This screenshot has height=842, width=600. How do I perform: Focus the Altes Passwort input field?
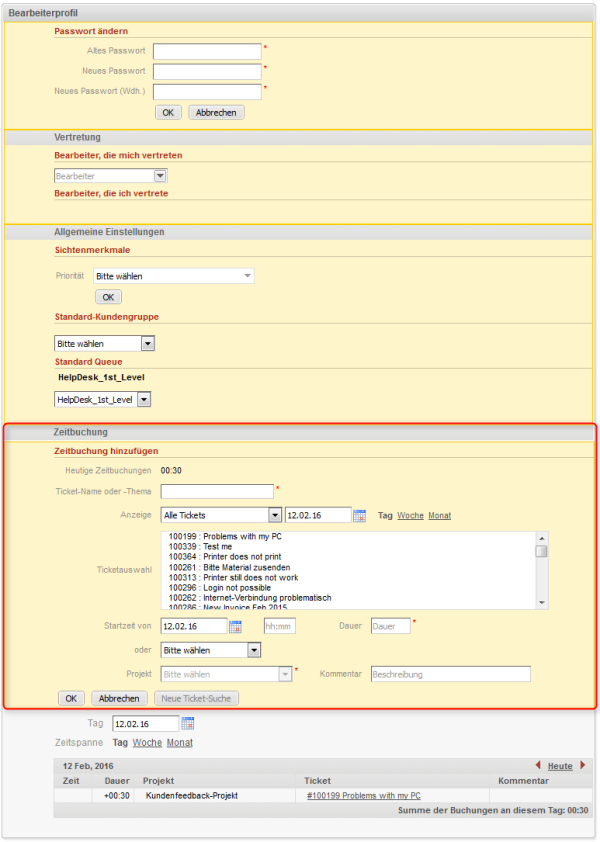pos(207,51)
